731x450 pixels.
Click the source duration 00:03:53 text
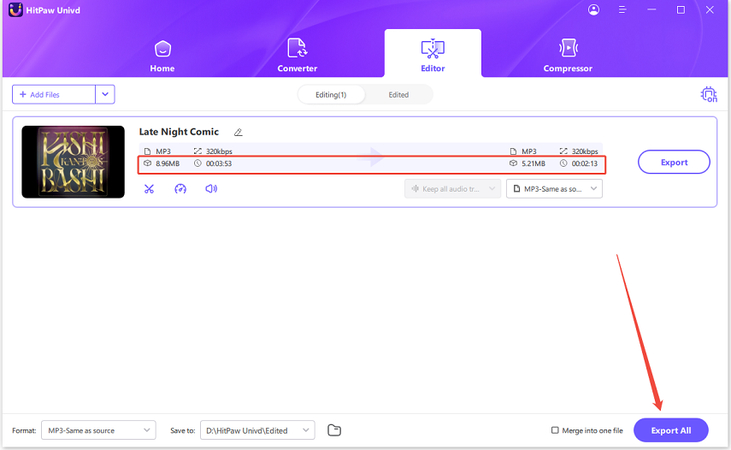pos(219,164)
